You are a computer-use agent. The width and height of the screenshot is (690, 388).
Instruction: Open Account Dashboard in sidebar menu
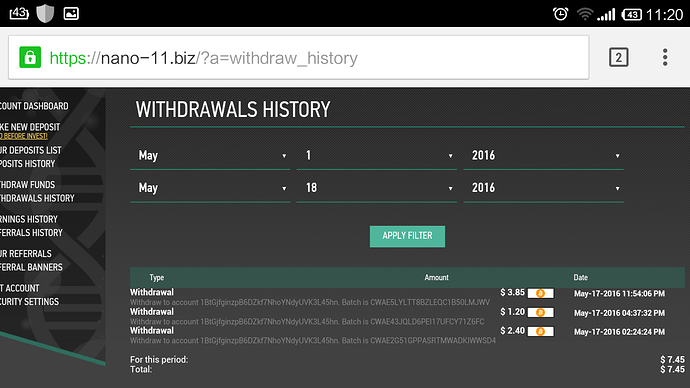point(34,106)
